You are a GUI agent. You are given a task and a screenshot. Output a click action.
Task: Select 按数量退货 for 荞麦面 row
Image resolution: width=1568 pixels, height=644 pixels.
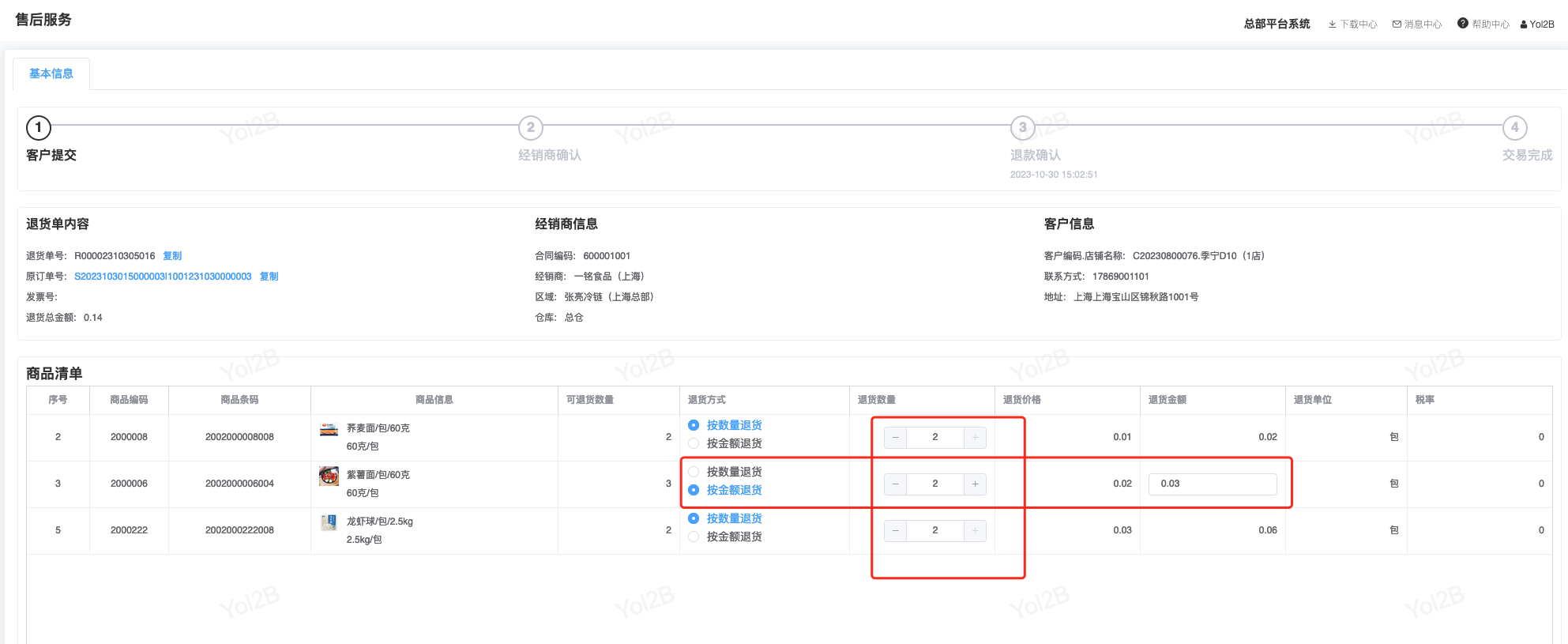click(x=694, y=425)
